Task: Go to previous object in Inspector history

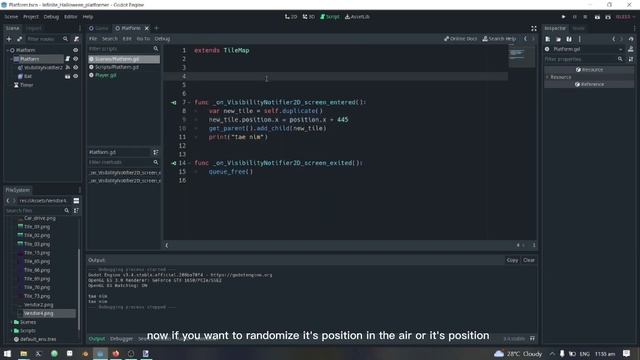Action: coord(613,39)
